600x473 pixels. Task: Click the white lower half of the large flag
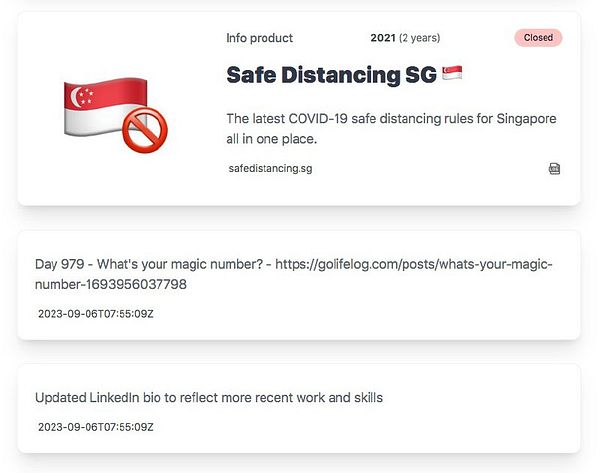click(x=94, y=121)
